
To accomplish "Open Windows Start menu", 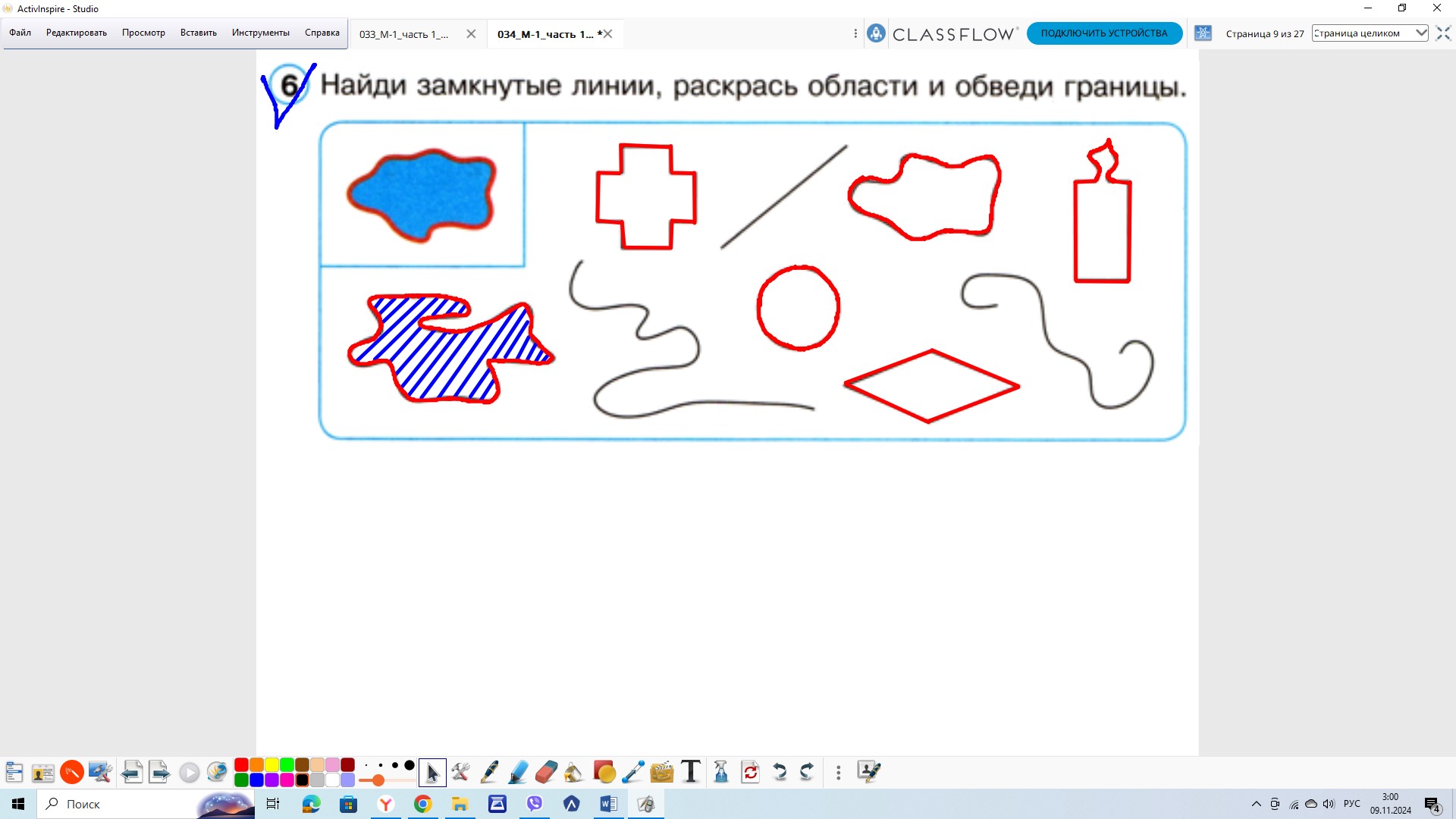I will (18, 804).
